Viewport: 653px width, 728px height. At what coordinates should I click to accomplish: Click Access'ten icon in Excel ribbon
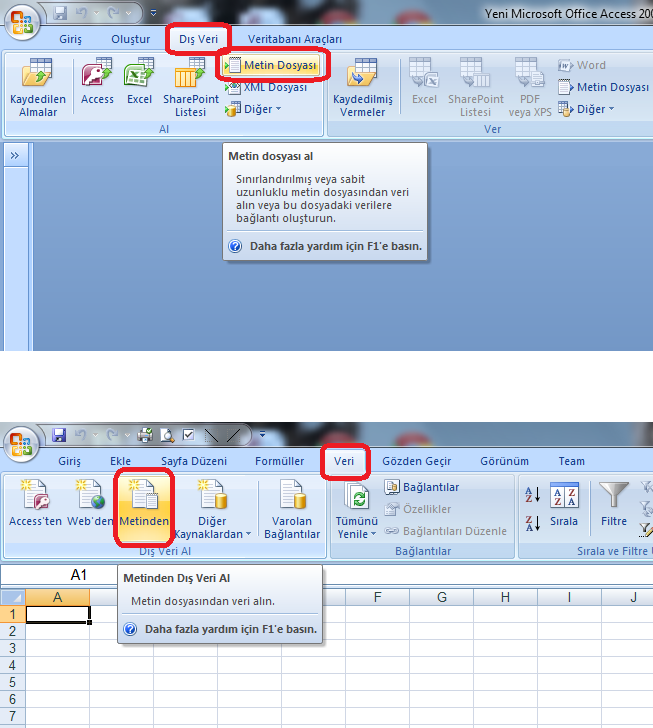tap(35, 503)
